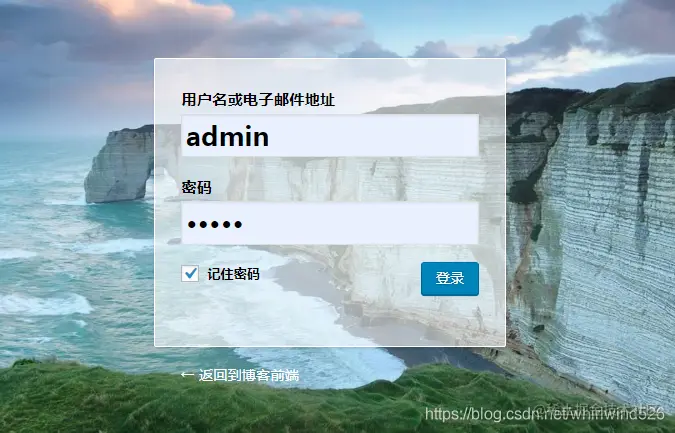Focus the username field containing admin
This screenshot has height=433, width=675.
pos(330,136)
